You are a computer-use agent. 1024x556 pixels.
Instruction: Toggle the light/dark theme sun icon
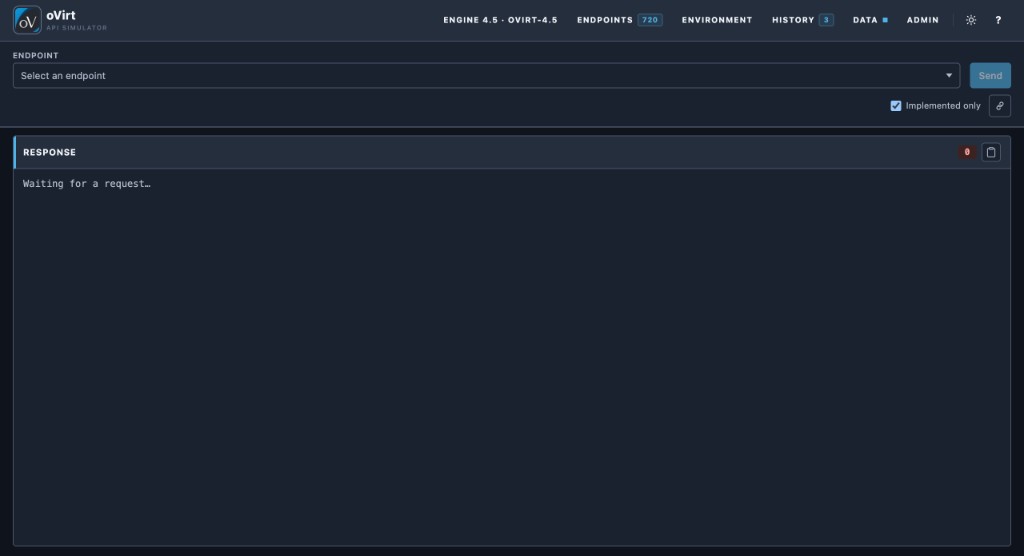(971, 20)
